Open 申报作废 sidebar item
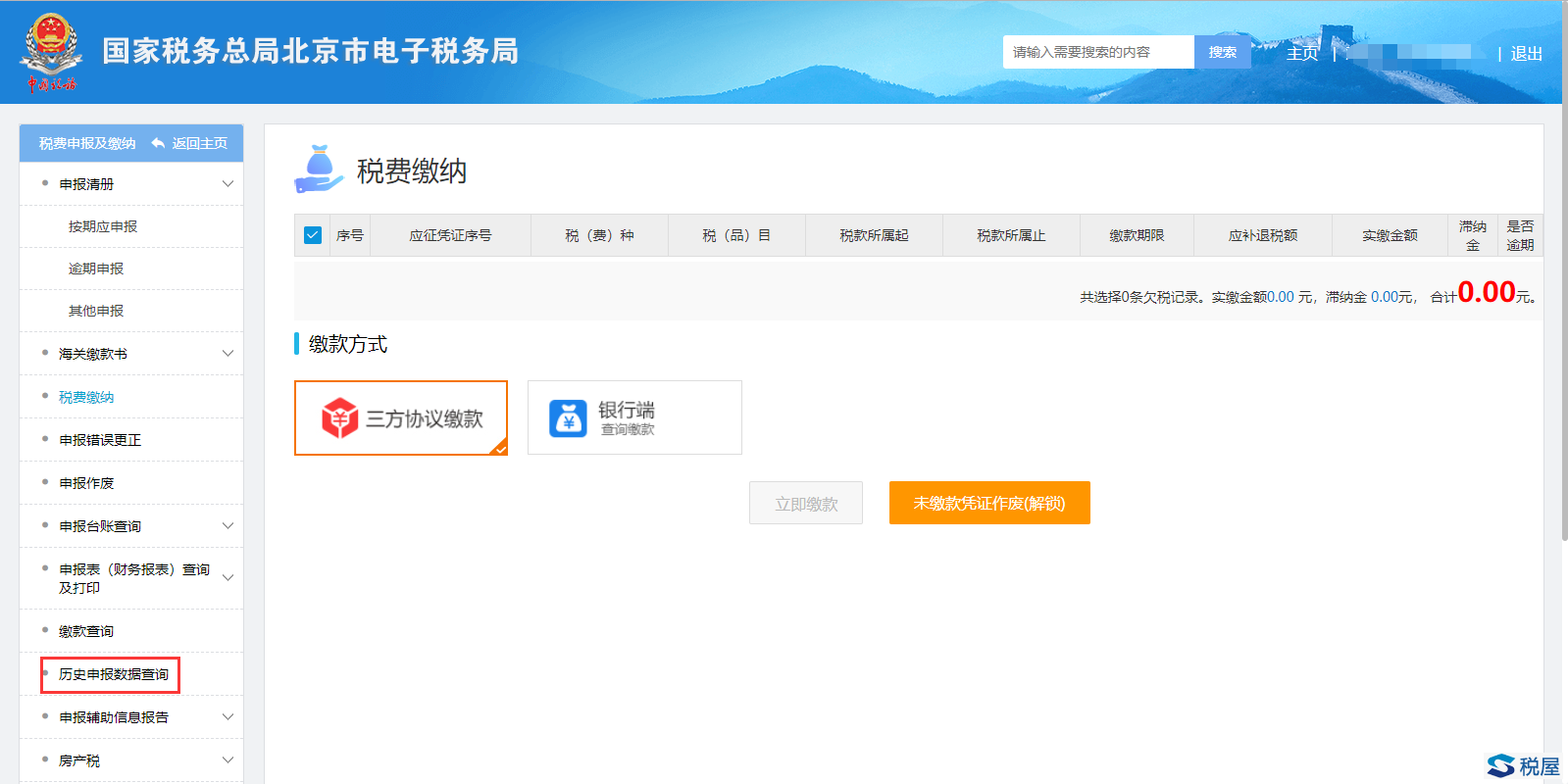Image resolution: width=1568 pixels, height=784 pixels. click(86, 483)
